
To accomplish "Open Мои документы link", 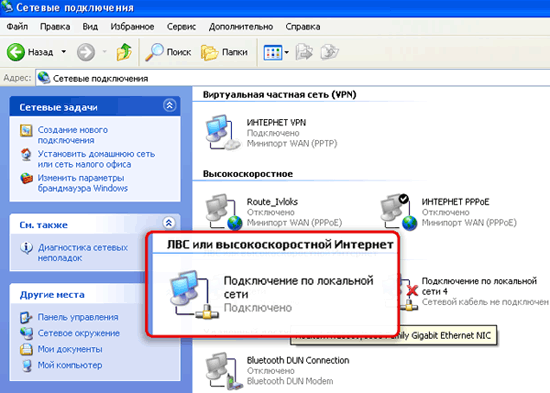I will (x=70, y=349).
